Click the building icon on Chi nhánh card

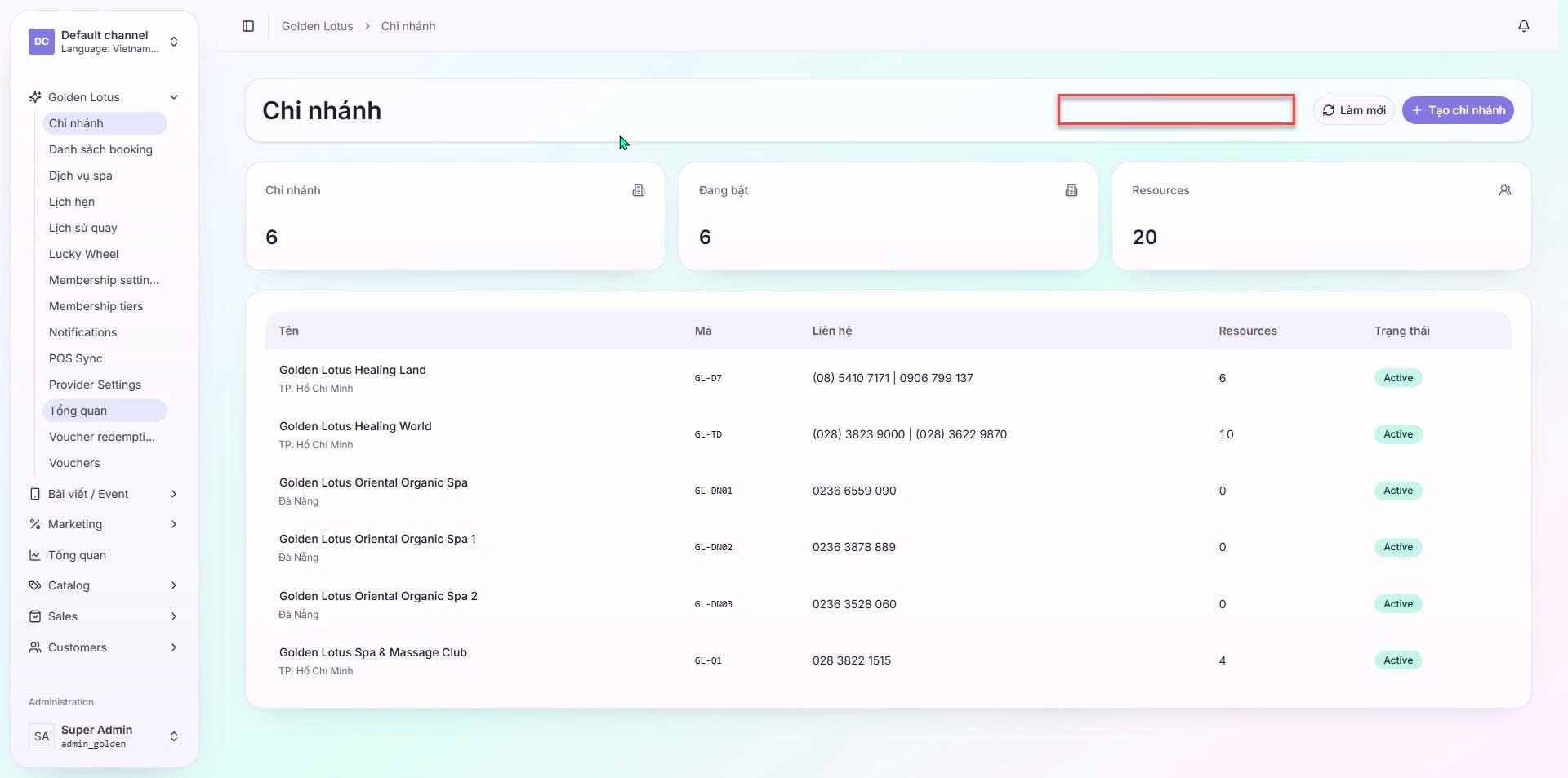click(639, 190)
